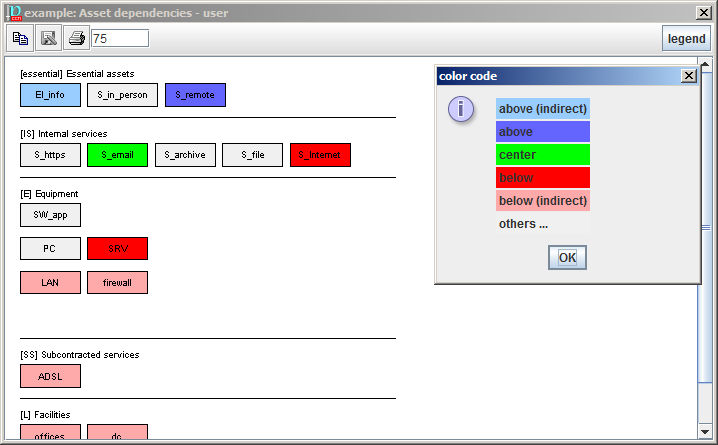Open the legend button
This screenshot has height=445, width=718.
[x=686, y=39]
